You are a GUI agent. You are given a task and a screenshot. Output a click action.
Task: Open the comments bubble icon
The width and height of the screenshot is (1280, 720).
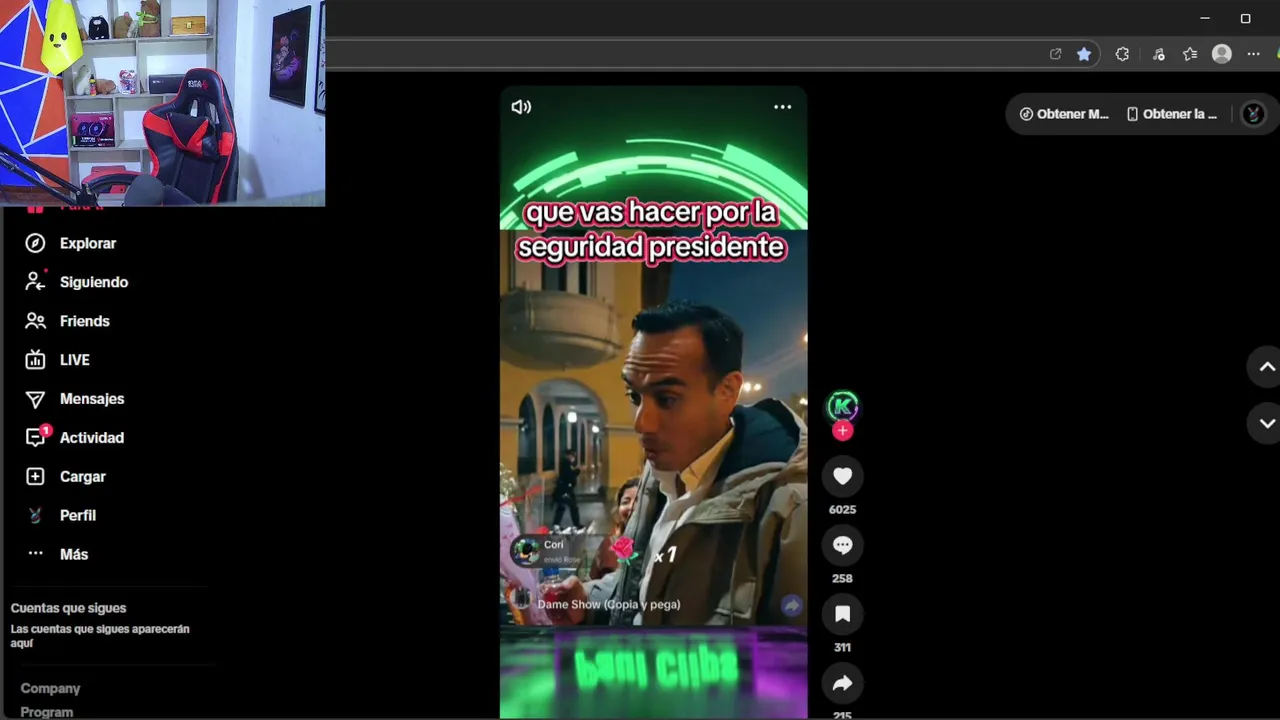coord(842,545)
